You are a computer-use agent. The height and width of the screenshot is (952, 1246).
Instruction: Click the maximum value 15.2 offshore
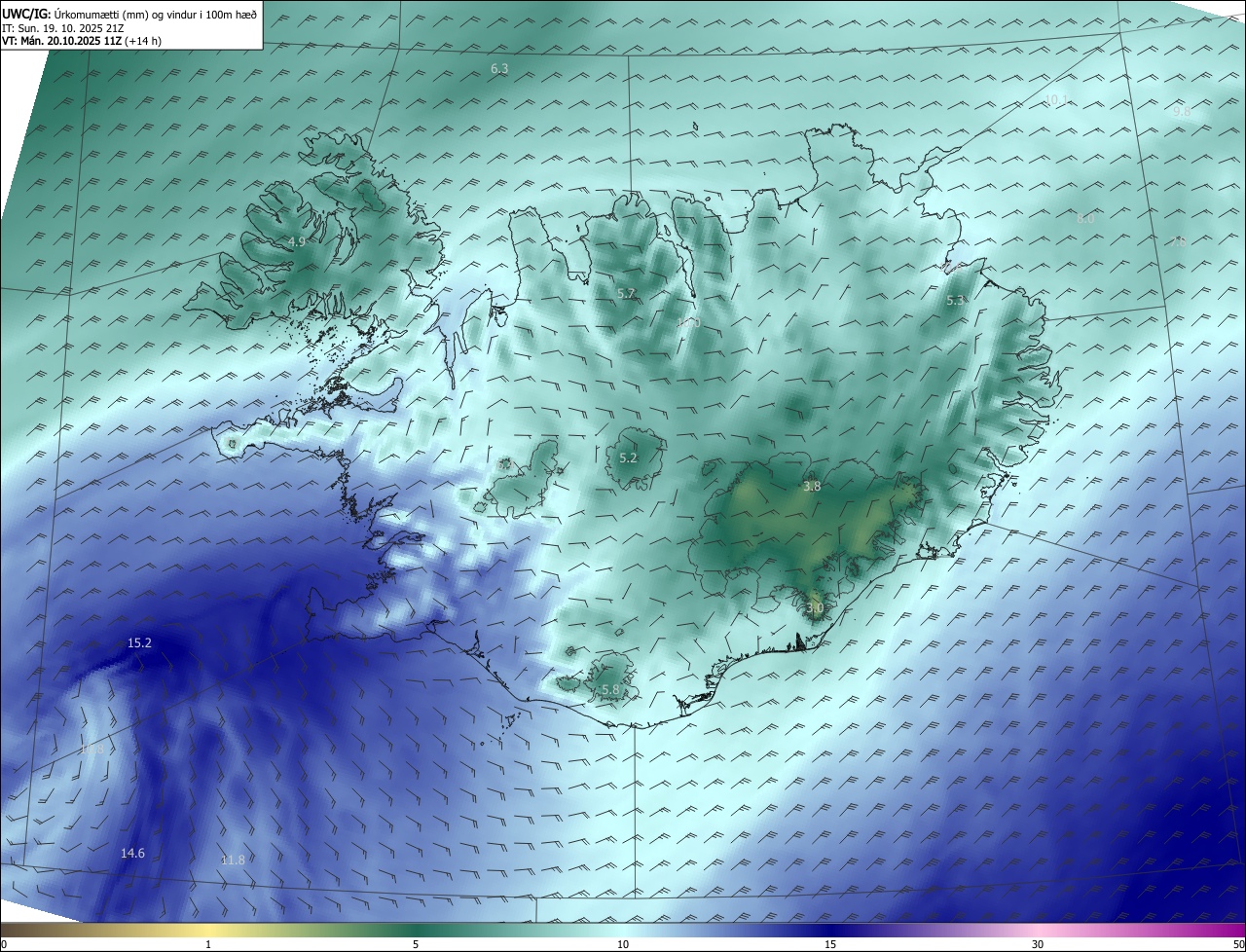139,643
